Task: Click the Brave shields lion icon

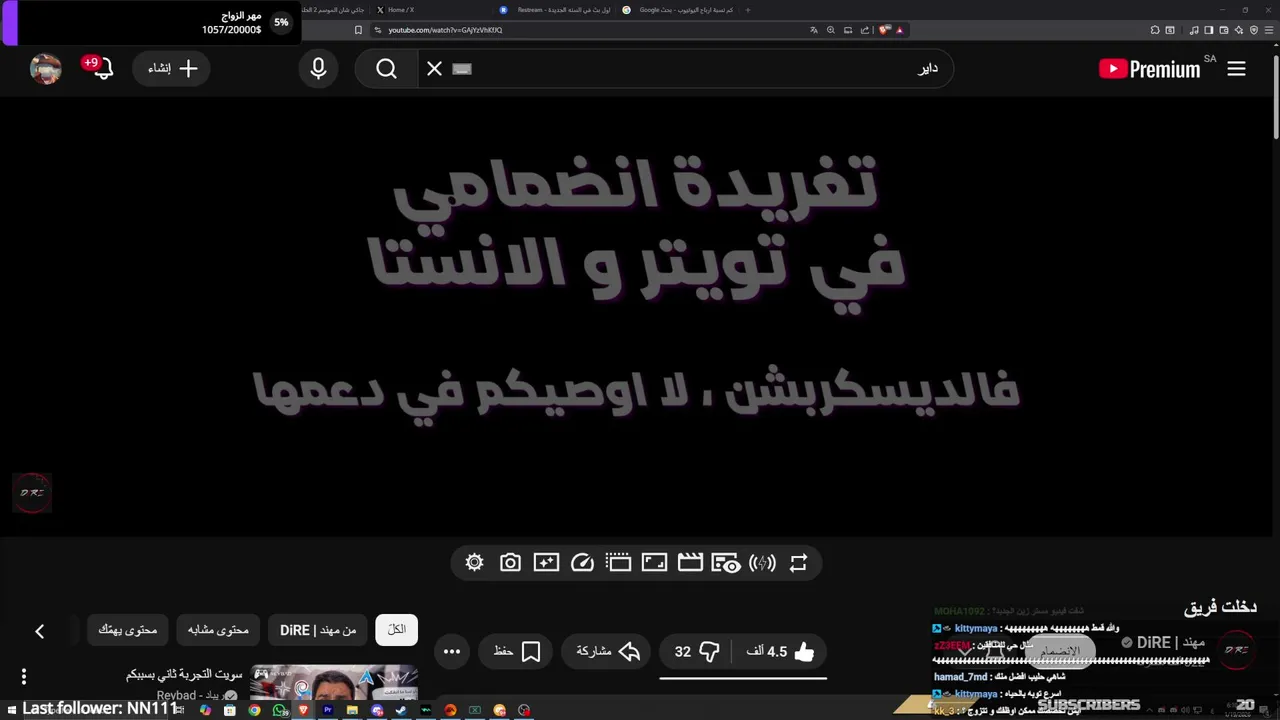Action: click(884, 30)
